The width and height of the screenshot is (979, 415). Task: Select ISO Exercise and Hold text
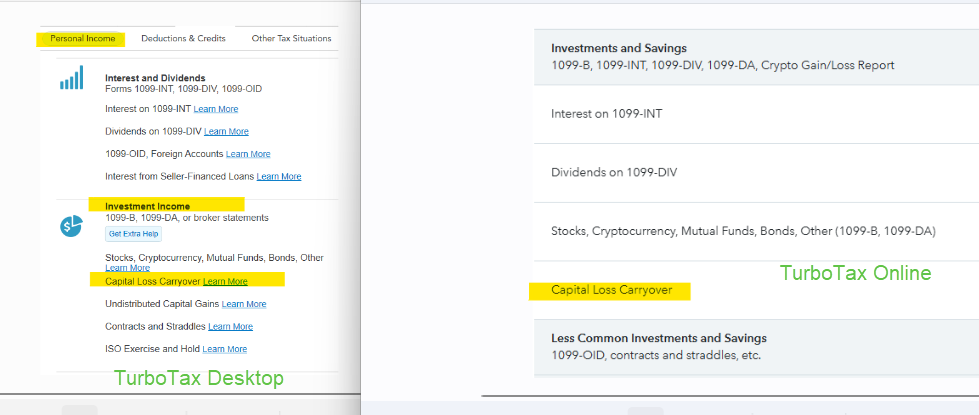point(153,349)
